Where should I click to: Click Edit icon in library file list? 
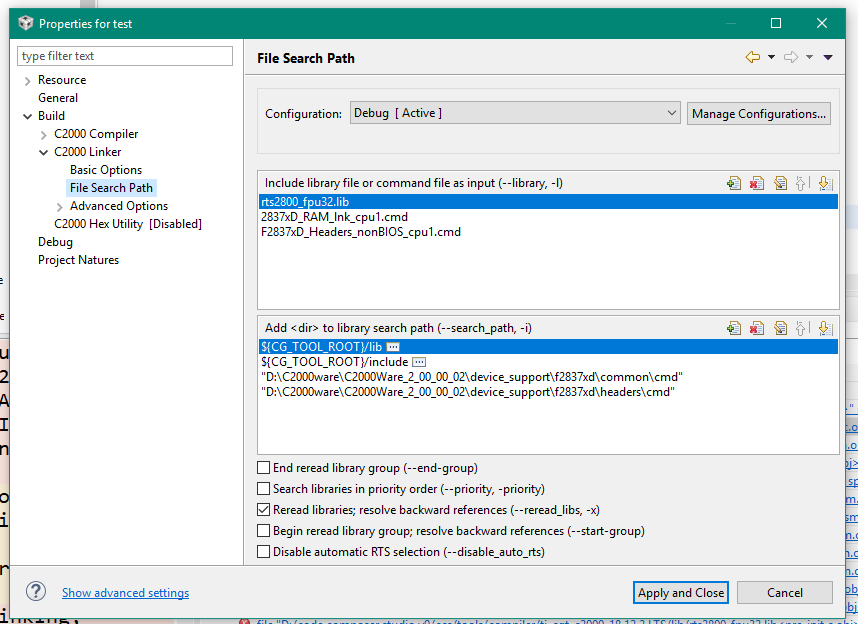pyautogui.click(x=780, y=183)
